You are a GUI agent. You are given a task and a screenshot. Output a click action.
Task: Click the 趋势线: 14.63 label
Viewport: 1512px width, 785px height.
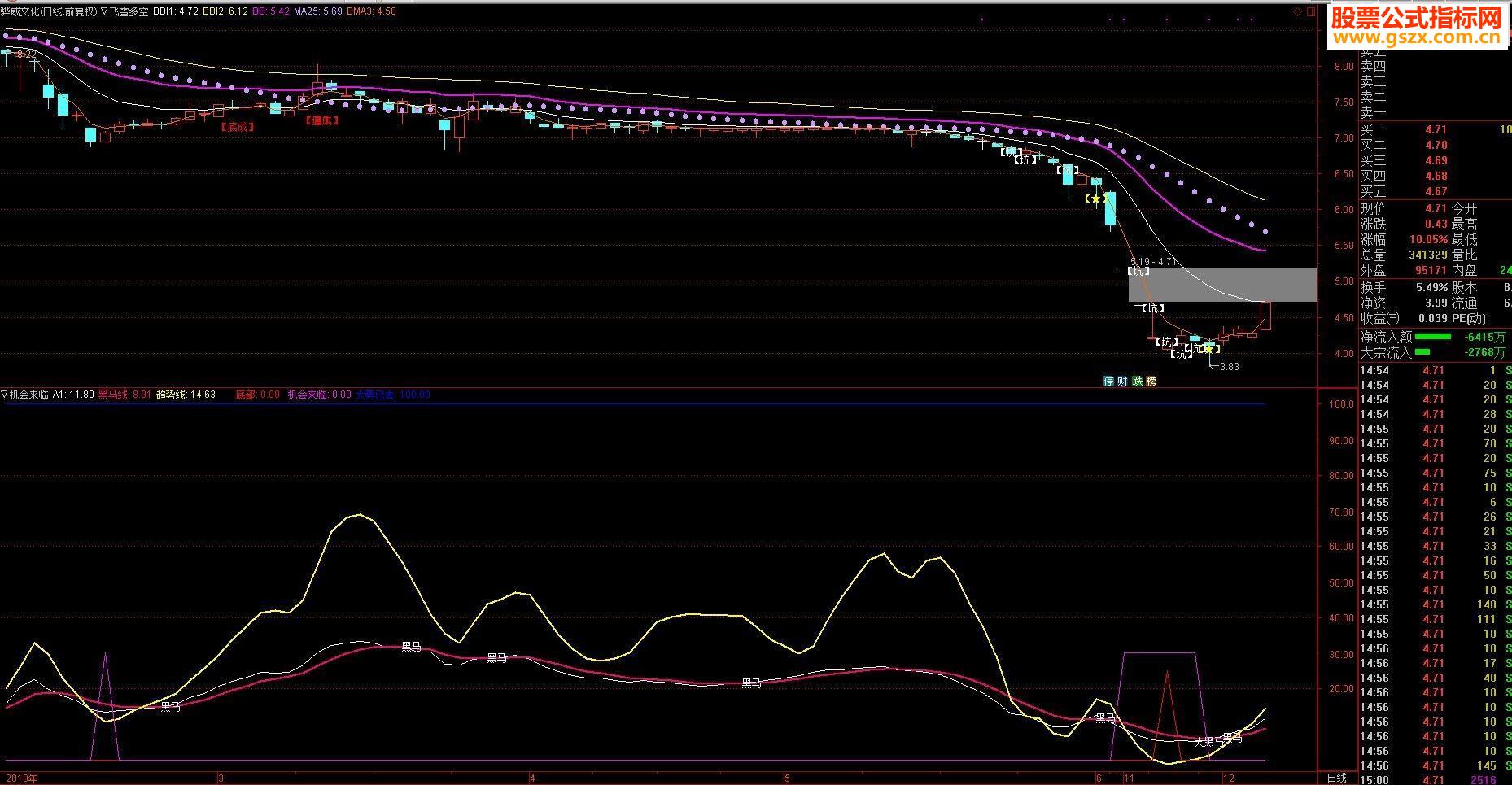click(x=186, y=395)
